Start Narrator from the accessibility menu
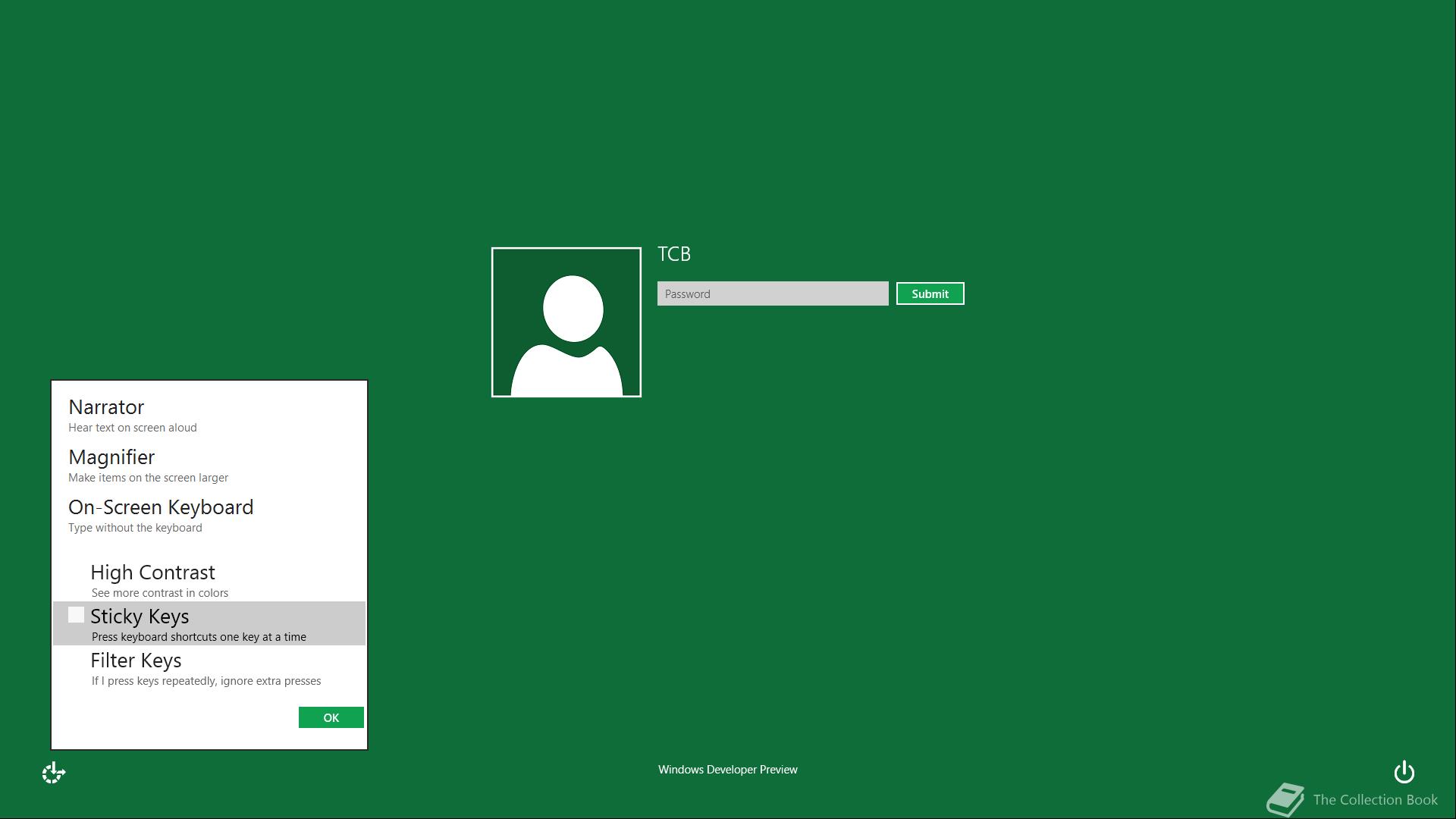1456x819 pixels. click(x=209, y=415)
